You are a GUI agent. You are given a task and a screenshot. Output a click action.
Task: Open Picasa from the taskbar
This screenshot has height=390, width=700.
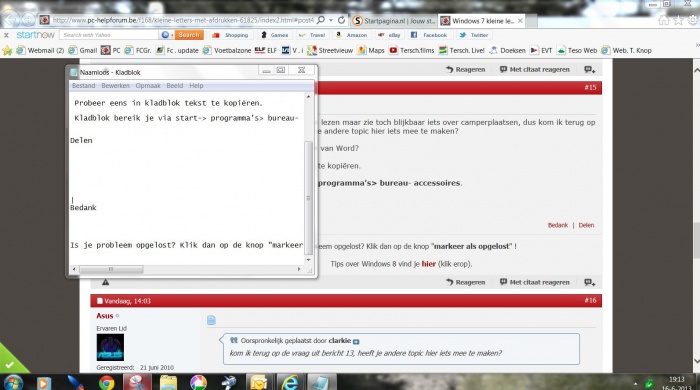pos(198,383)
